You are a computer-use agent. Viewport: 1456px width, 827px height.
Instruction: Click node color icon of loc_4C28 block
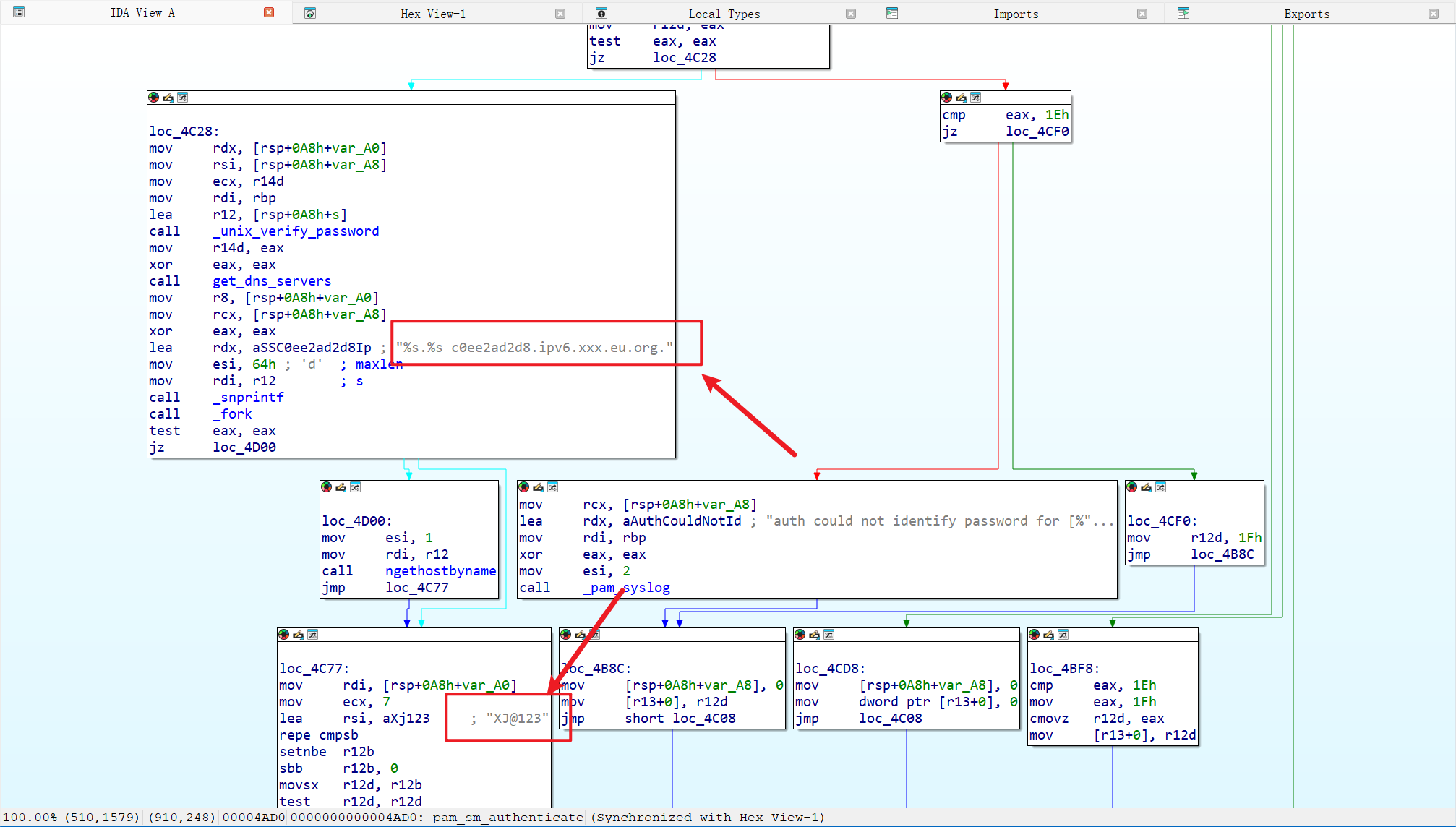[153, 98]
